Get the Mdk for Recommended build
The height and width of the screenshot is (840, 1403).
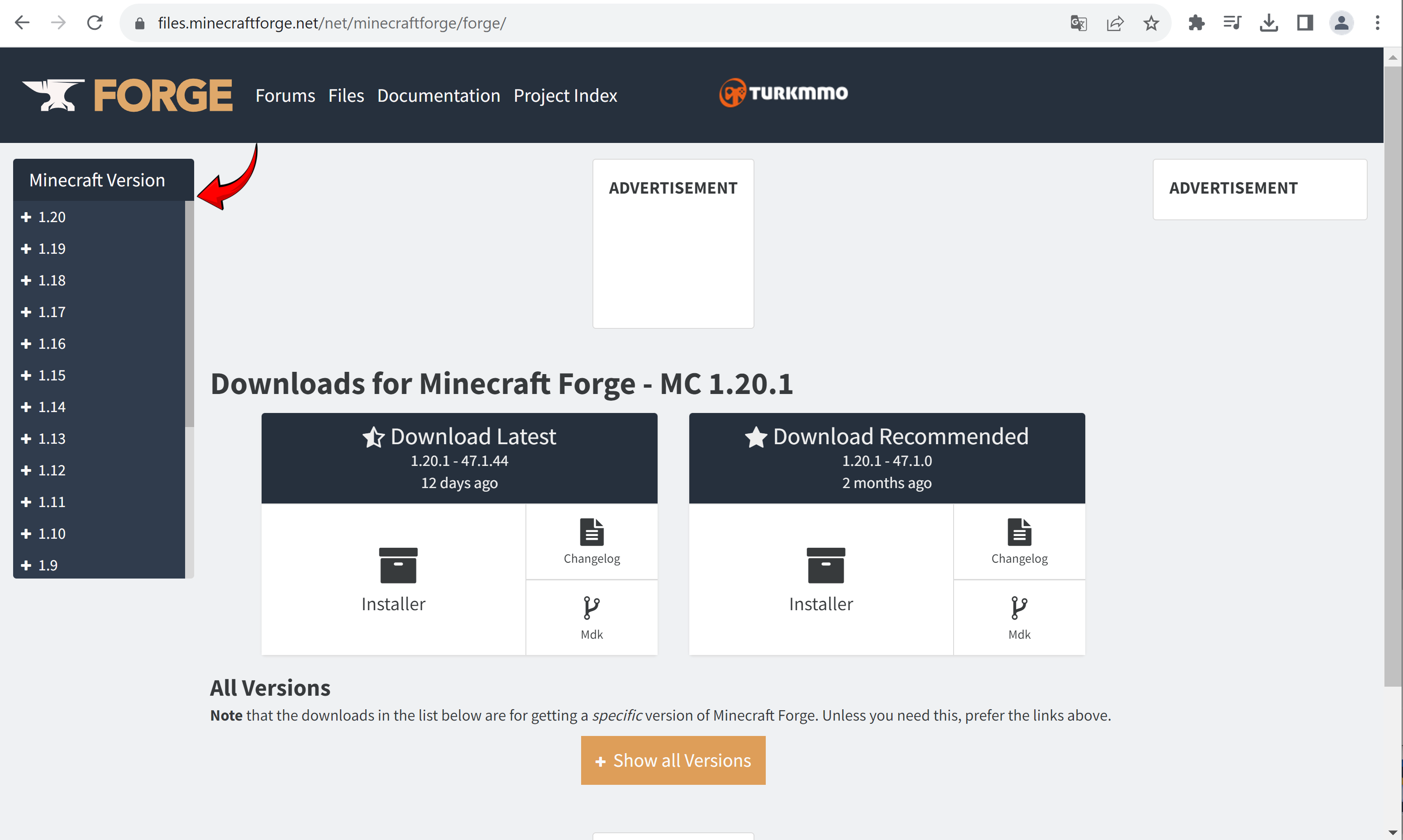coord(1019,617)
